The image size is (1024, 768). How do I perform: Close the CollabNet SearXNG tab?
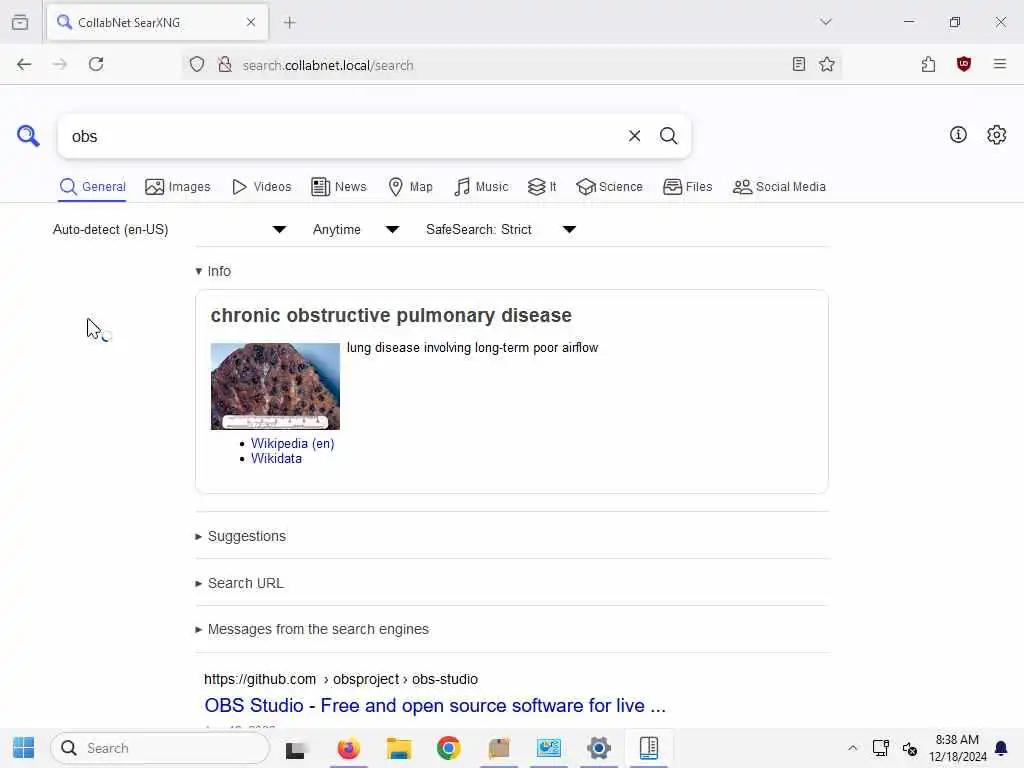click(x=251, y=22)
